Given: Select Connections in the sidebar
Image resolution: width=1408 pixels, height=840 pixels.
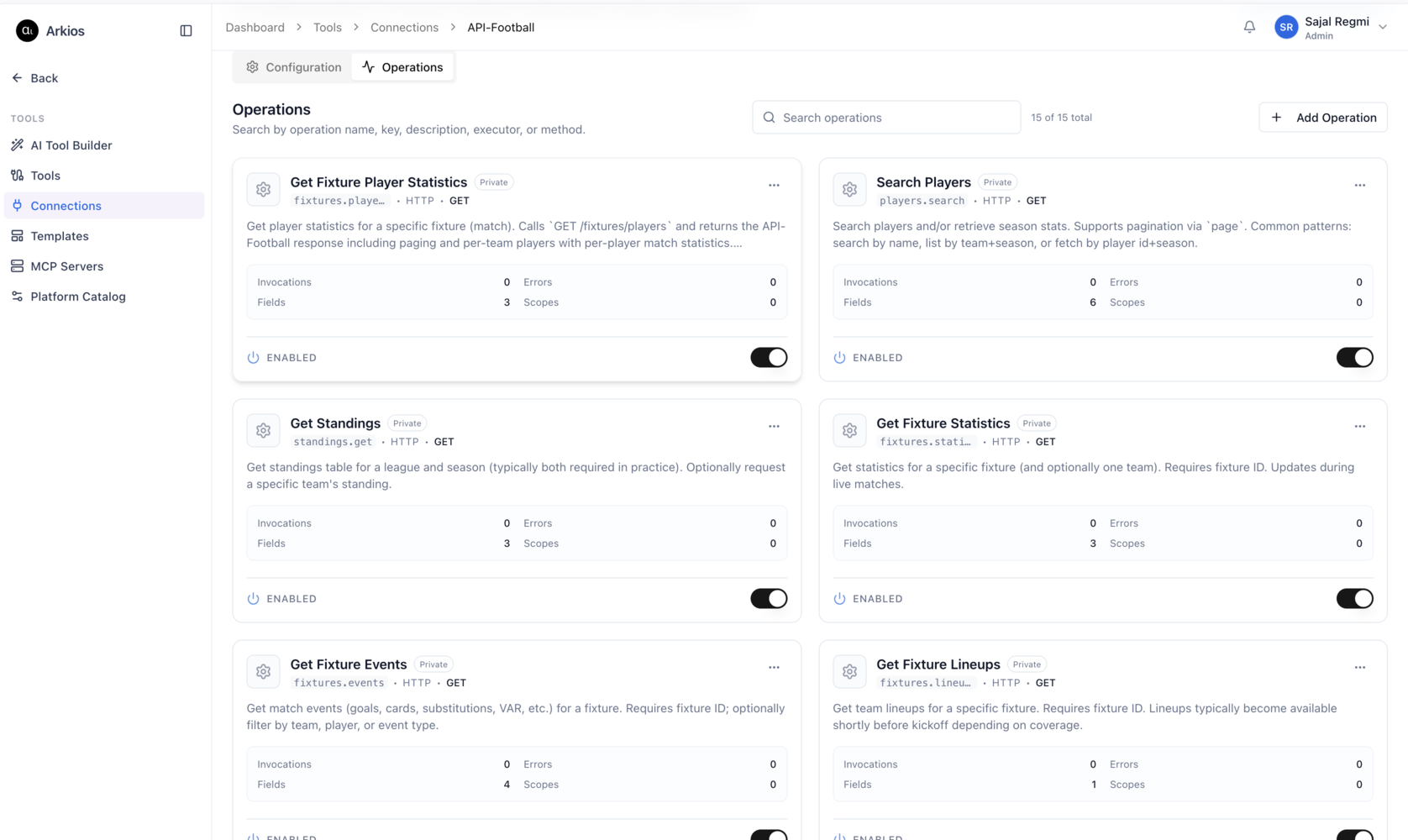Looking at the screenshot, I should pyautogui.click(x=104, y=206).
